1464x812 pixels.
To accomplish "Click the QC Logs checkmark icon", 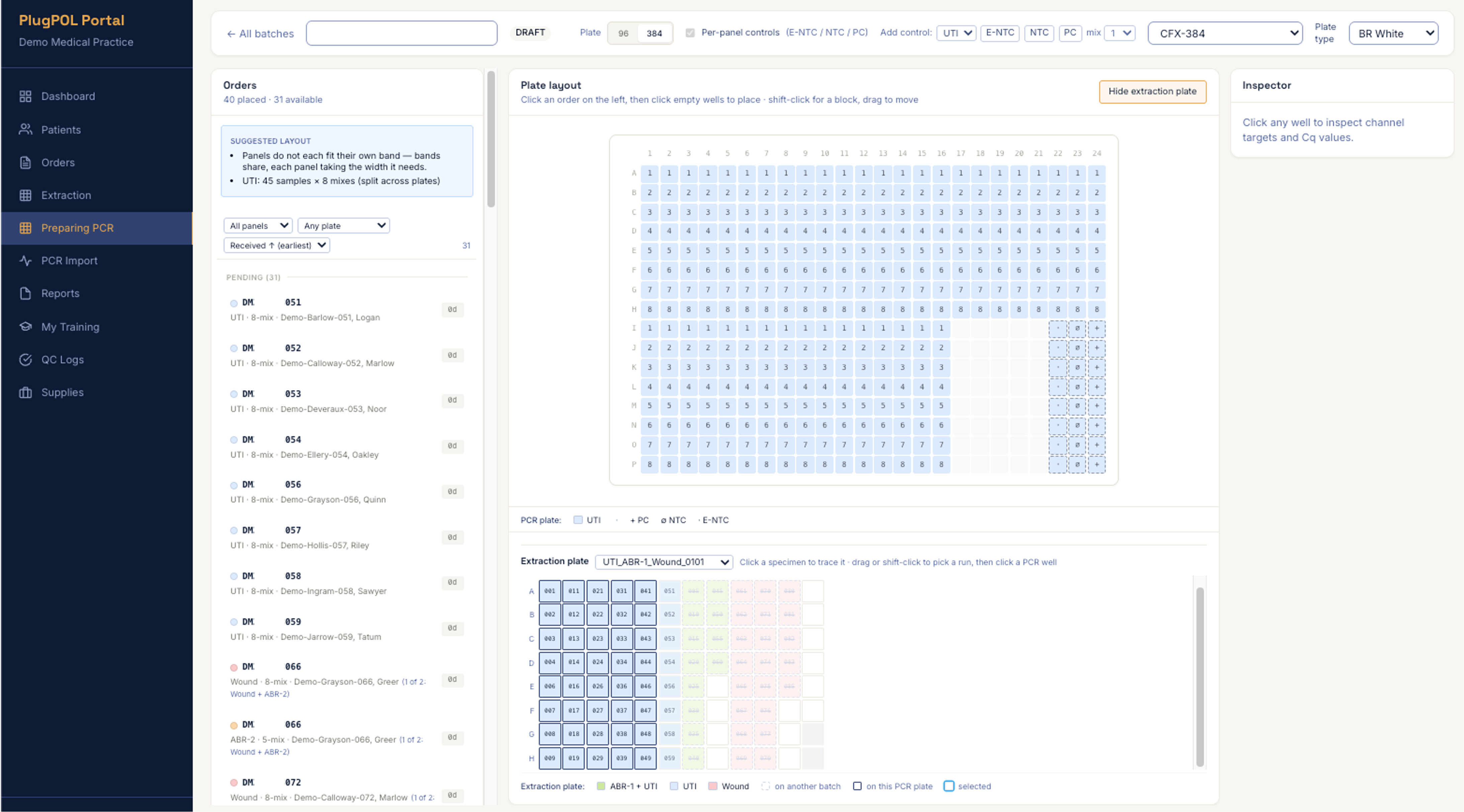I will (25, 359).
